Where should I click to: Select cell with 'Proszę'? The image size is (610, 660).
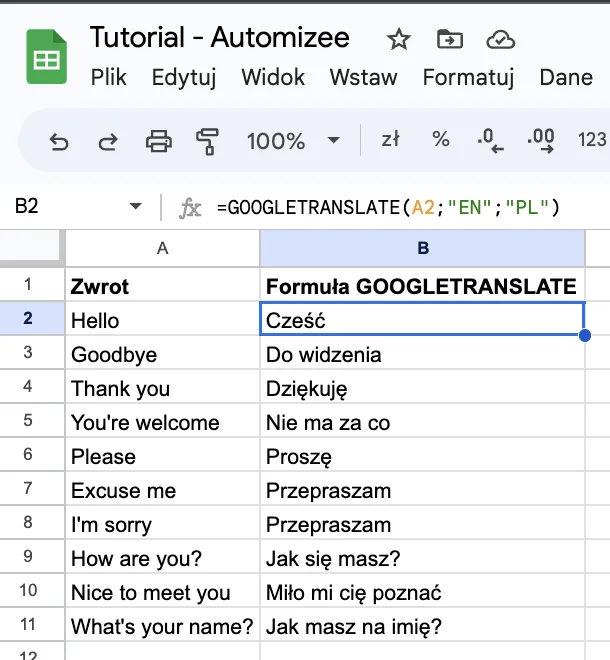(423, 455)
